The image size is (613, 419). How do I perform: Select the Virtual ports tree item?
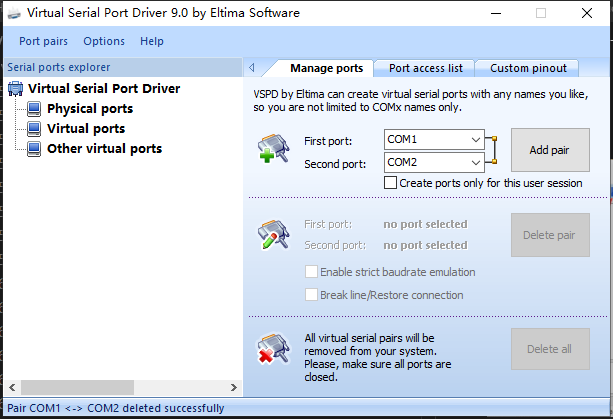click(86, 129)
